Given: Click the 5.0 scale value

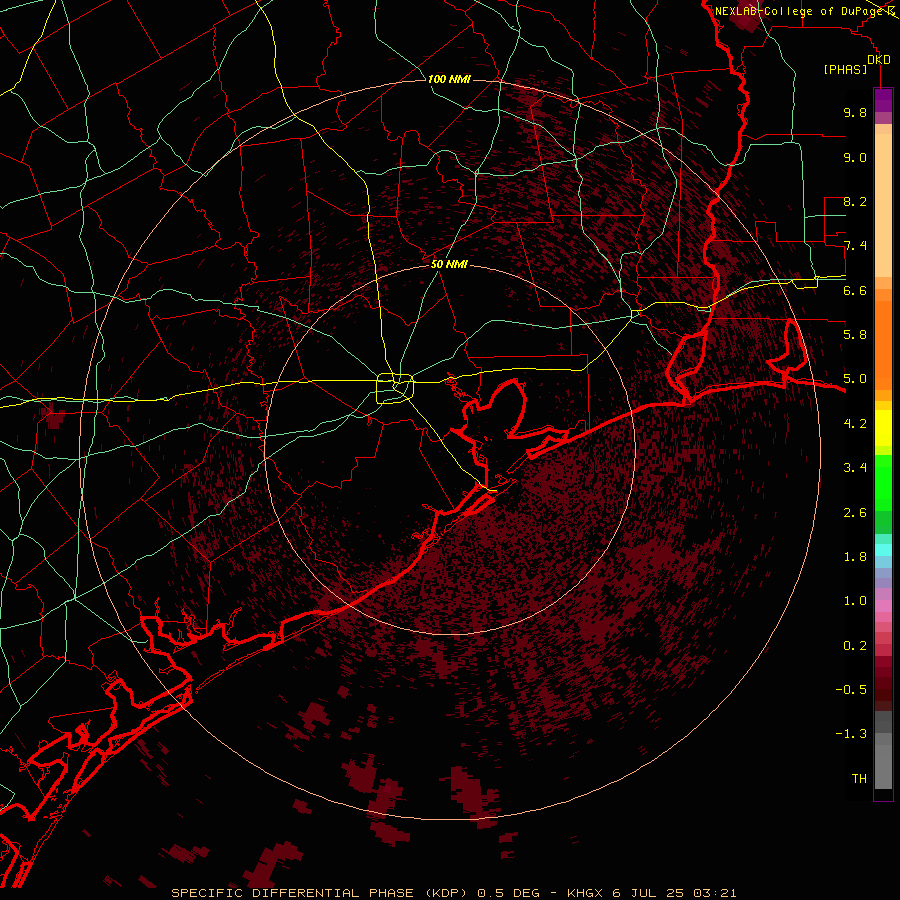Looking at the screenshot, I should [x=855, y=379].
